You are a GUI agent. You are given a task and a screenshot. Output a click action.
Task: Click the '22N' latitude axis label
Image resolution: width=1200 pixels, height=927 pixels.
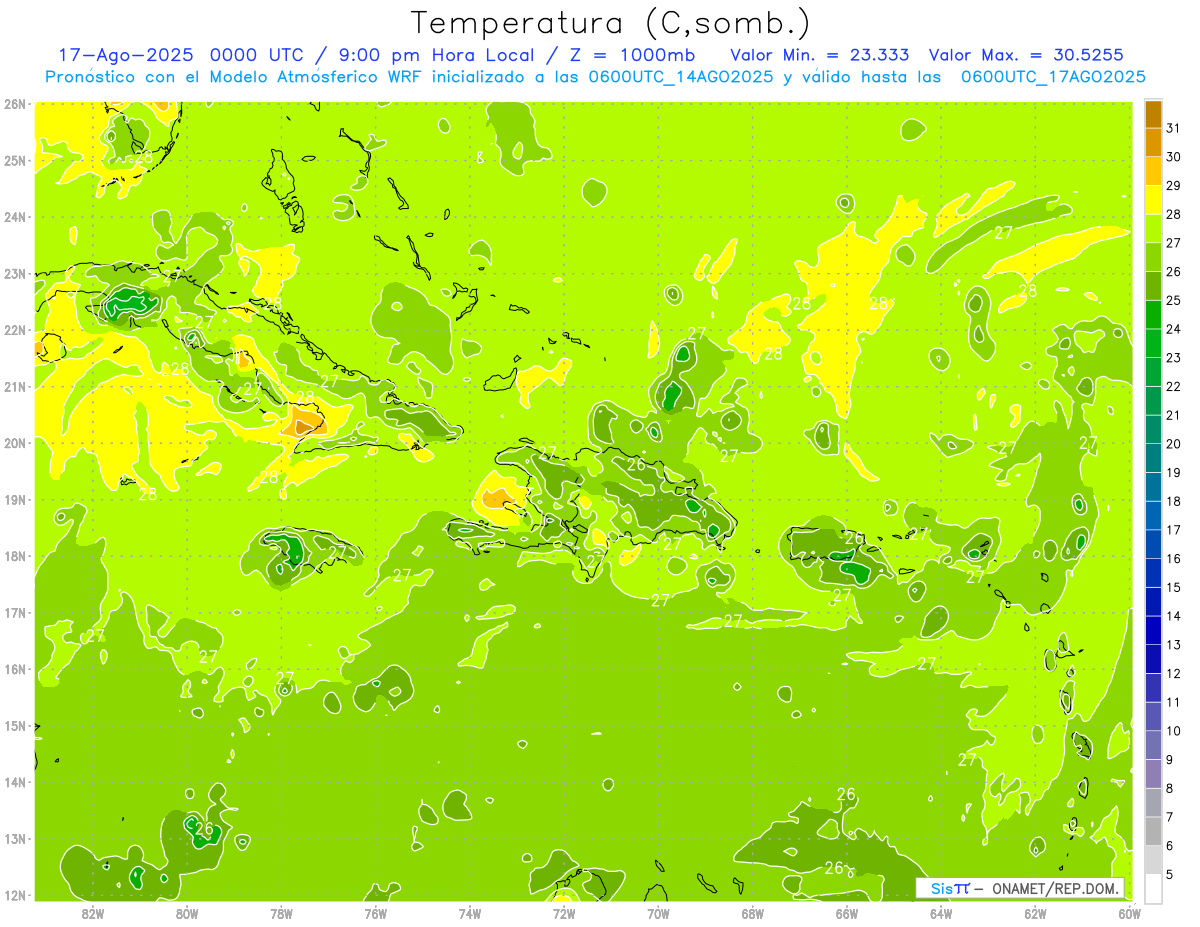tap(14, 329)
